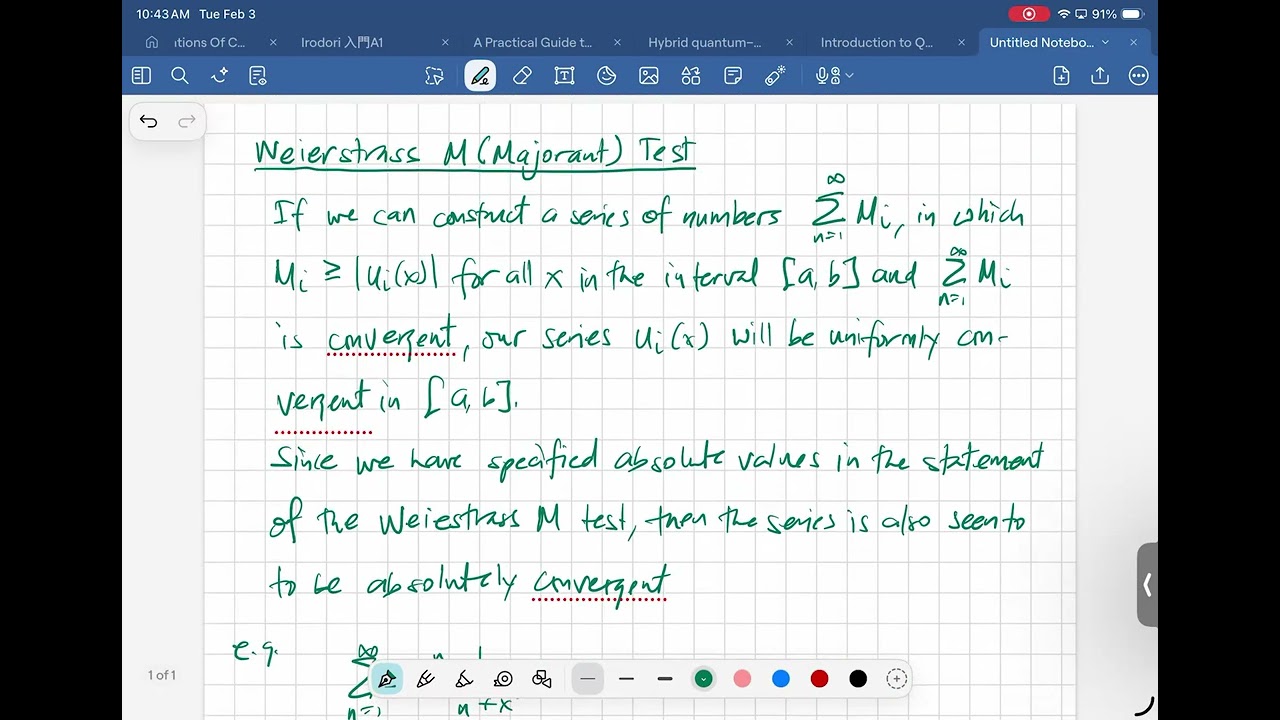This screenshot has width=1280, height=720.
Task: Open the three-dots more options menu
Action: click(x=1138, y=76)
